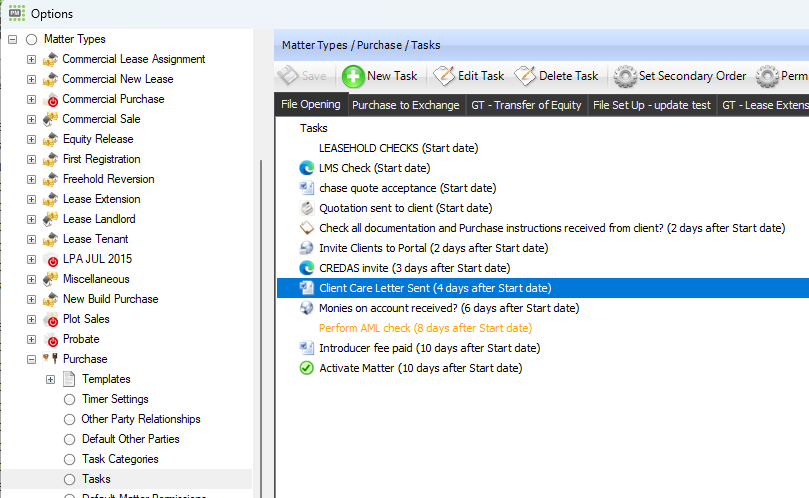The height and width of the screenshot is (498, 809).
Task: Select the Default Other Parties radio button
Action: tap(69, 440)
